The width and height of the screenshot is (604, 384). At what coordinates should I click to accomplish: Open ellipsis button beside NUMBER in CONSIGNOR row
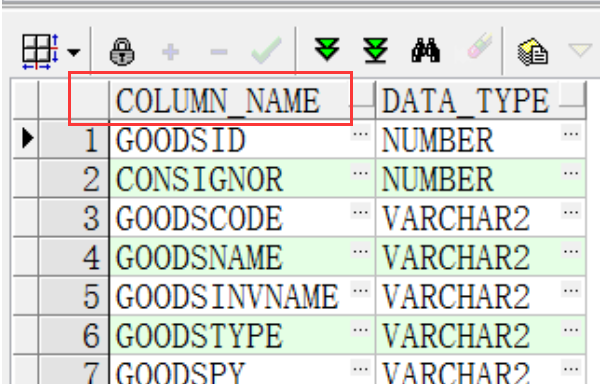(571, 173)
